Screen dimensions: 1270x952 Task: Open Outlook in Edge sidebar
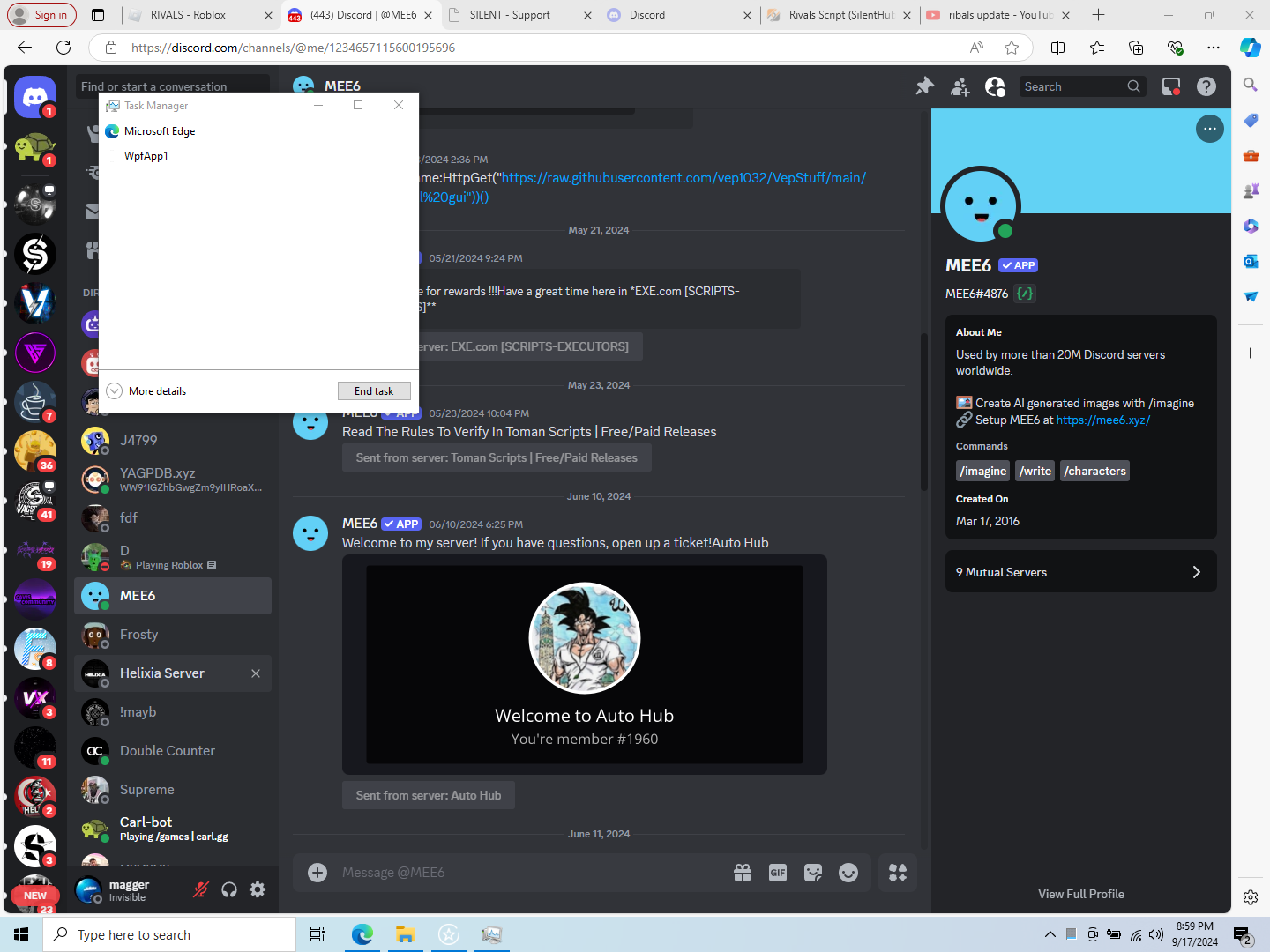tap(1251, 261)
